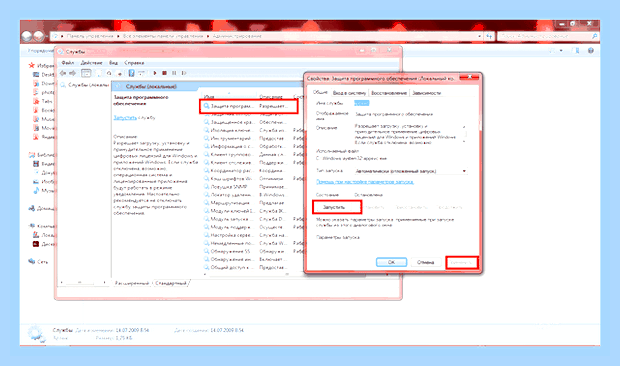620x366 pixels.
Task: Sort services by Описание column header
Action: pyautogui.click(x=274, y=96)
